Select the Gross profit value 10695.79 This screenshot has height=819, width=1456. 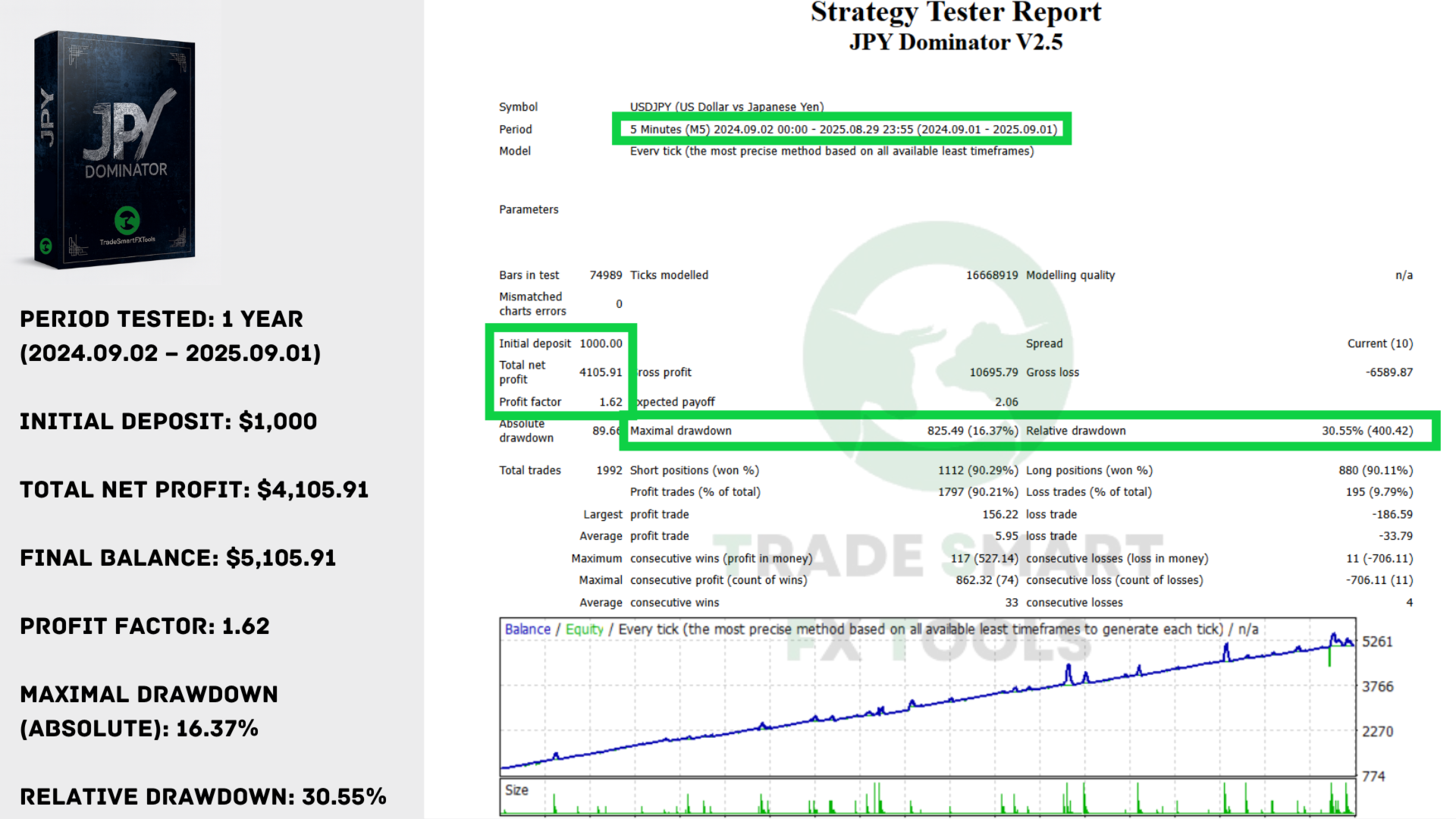[993, 372]
